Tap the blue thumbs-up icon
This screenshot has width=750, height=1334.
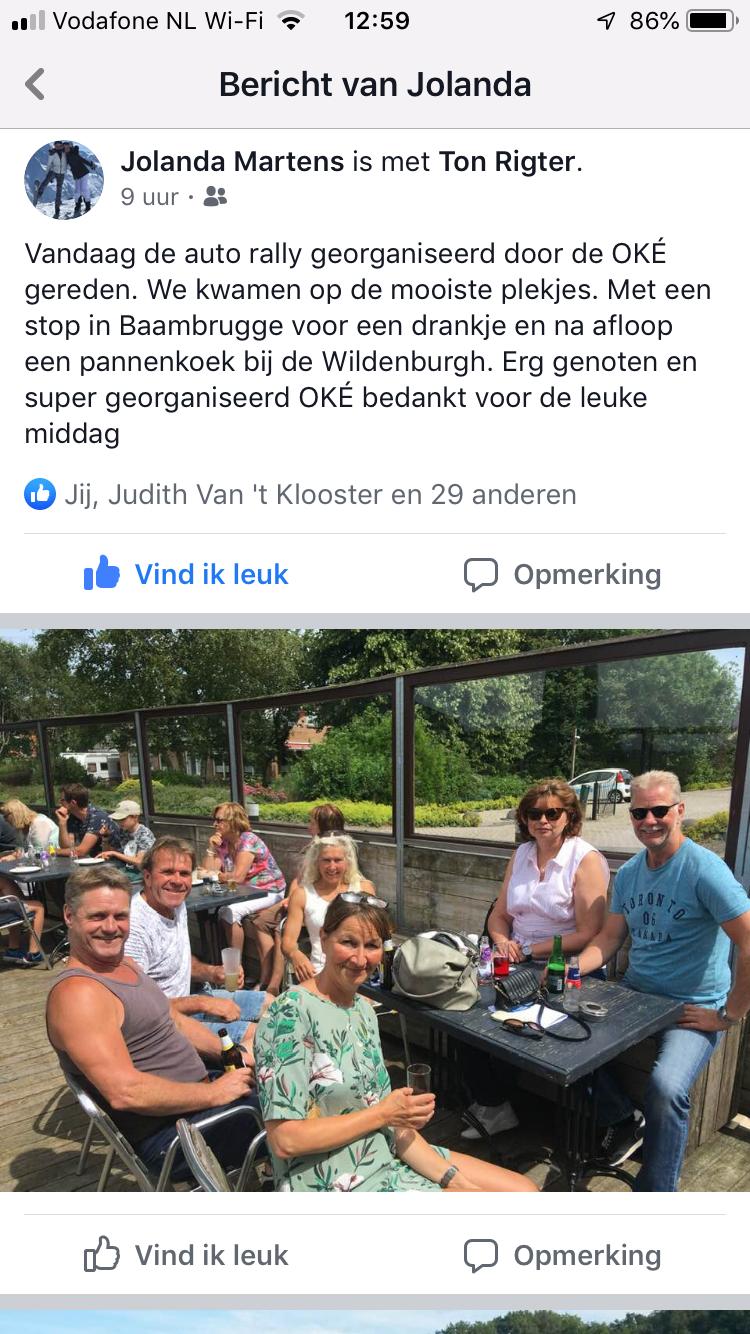click(x=102, y=573)
